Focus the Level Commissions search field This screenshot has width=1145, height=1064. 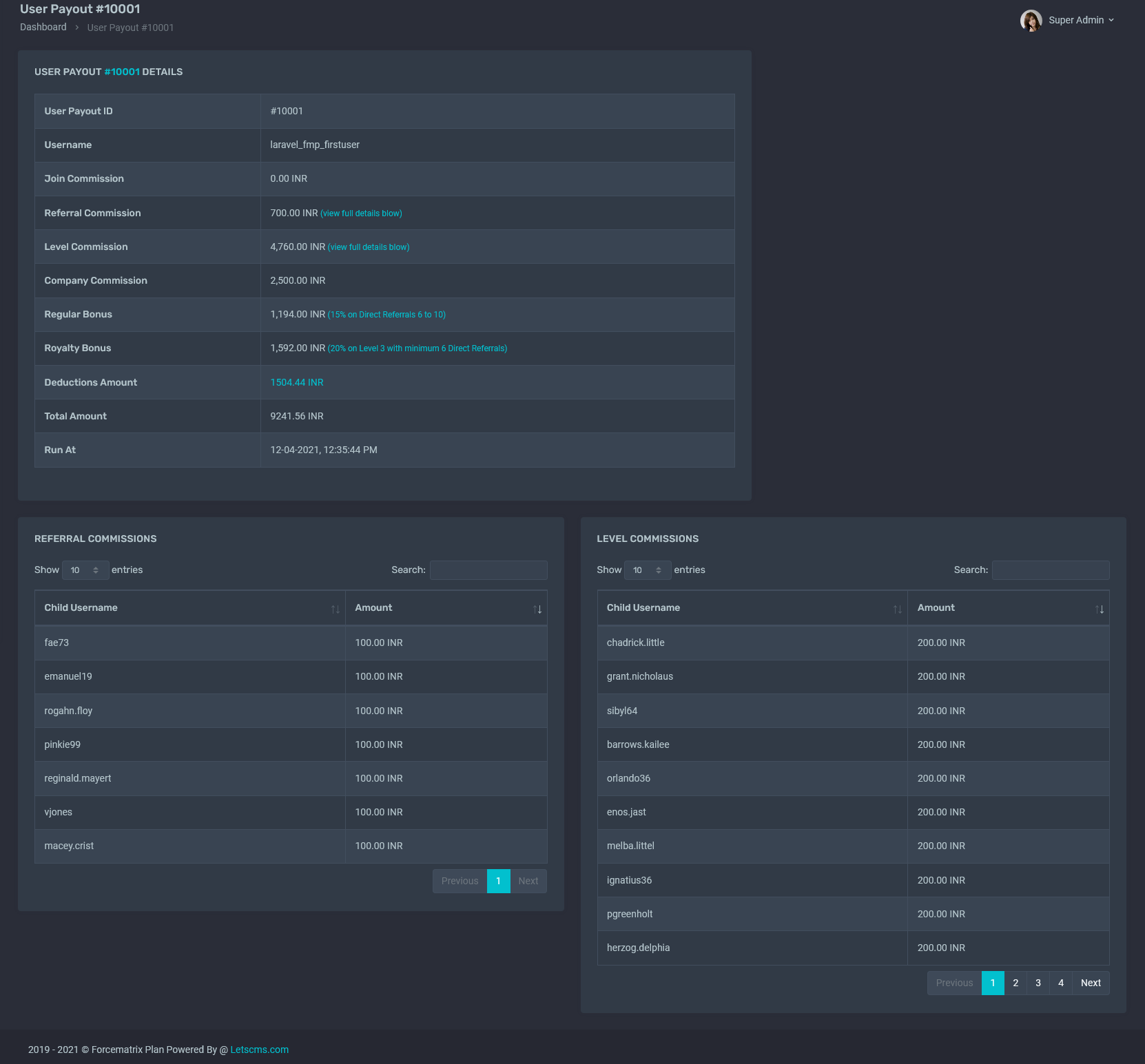pyautogui.click(x=1051, y=570)
